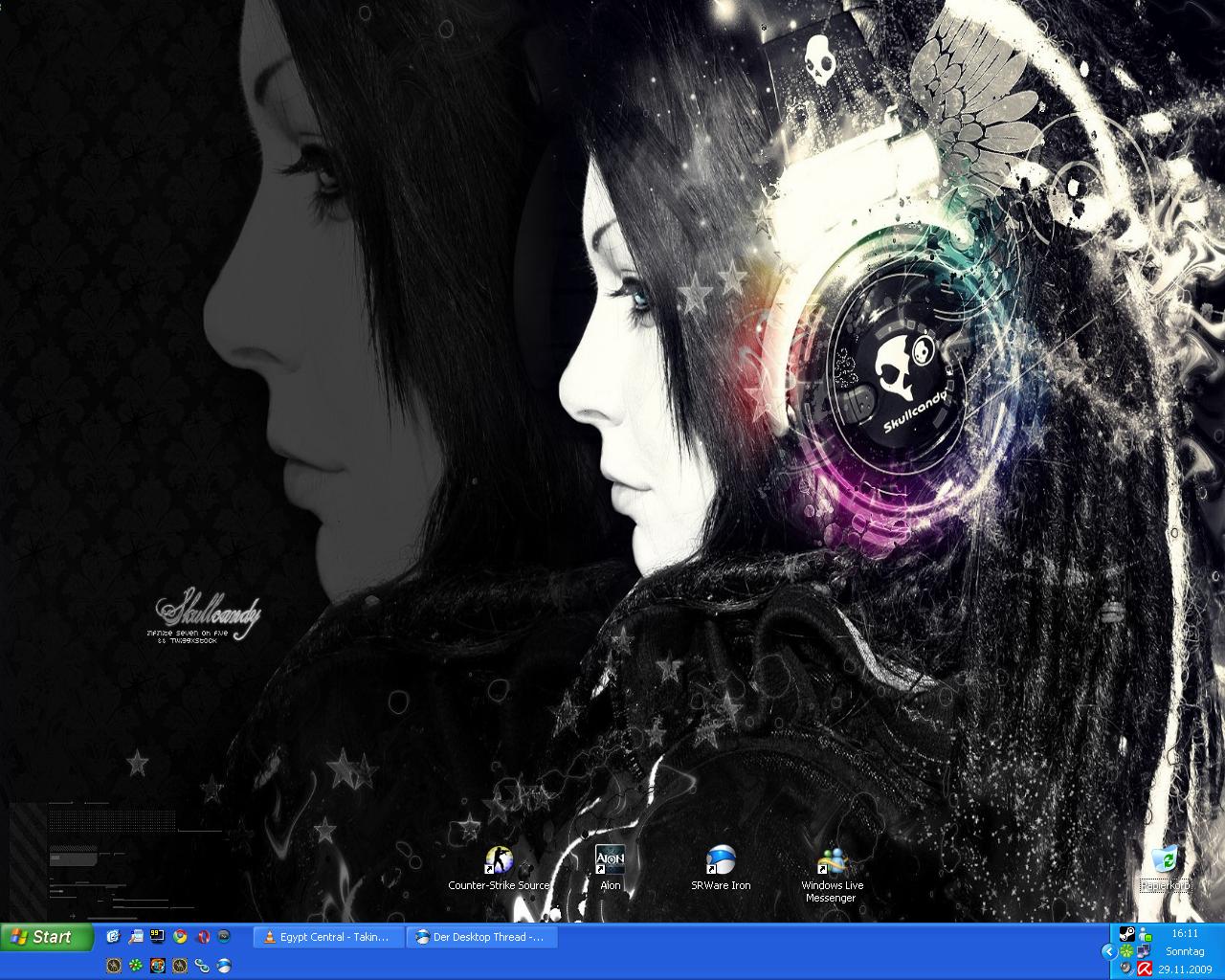The height and width of the screenshot is (980, 1225).
Task: Click the Show Desktop quick launch icon
Action: [x=136, y=937]
